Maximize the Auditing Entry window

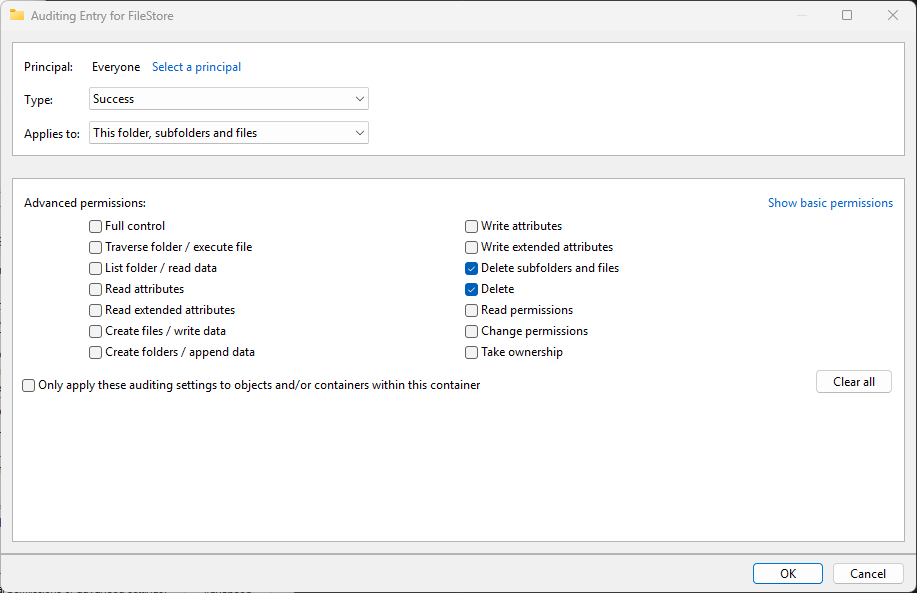point(847,16)
